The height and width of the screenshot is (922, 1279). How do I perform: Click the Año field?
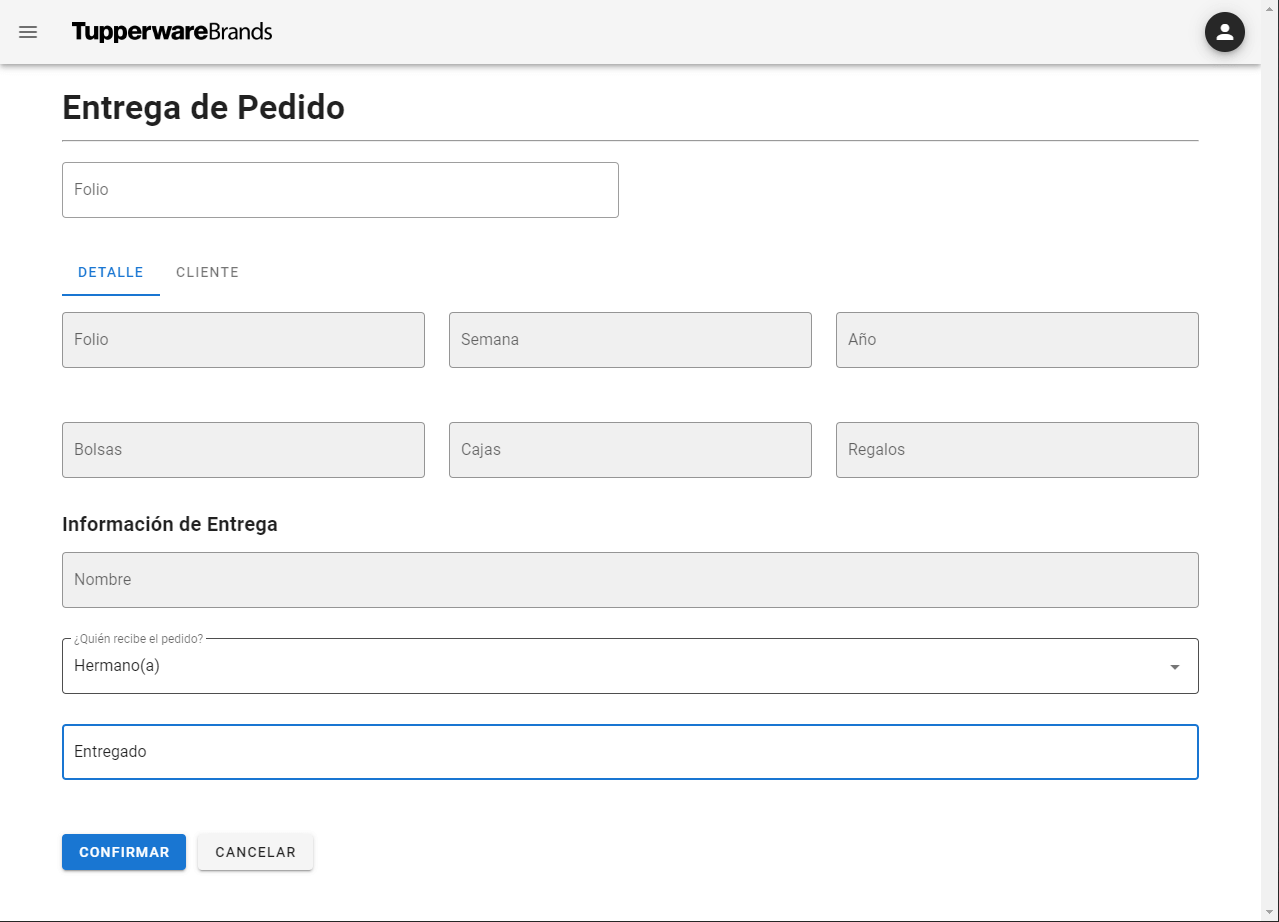1017,340
